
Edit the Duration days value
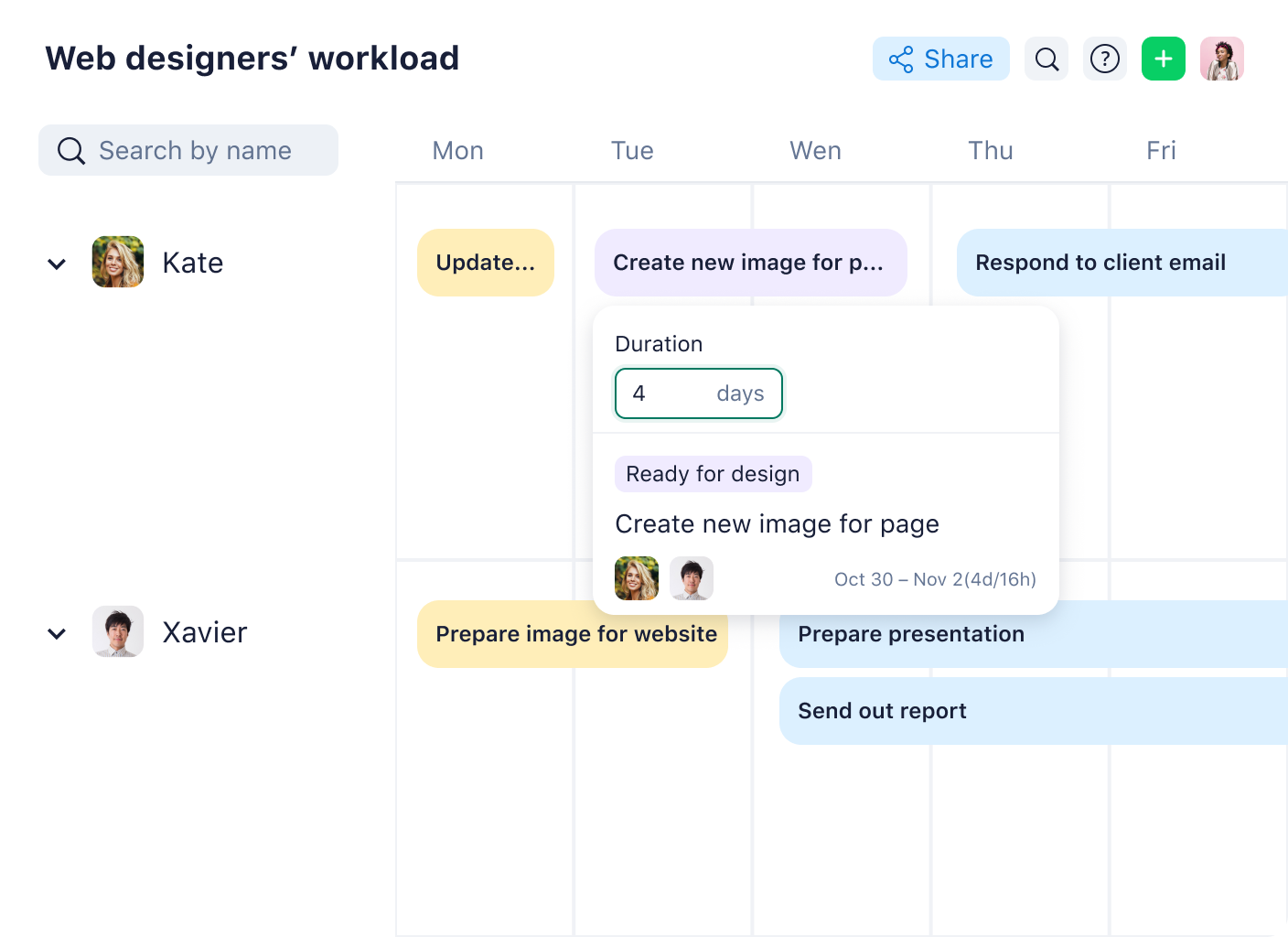659,393
